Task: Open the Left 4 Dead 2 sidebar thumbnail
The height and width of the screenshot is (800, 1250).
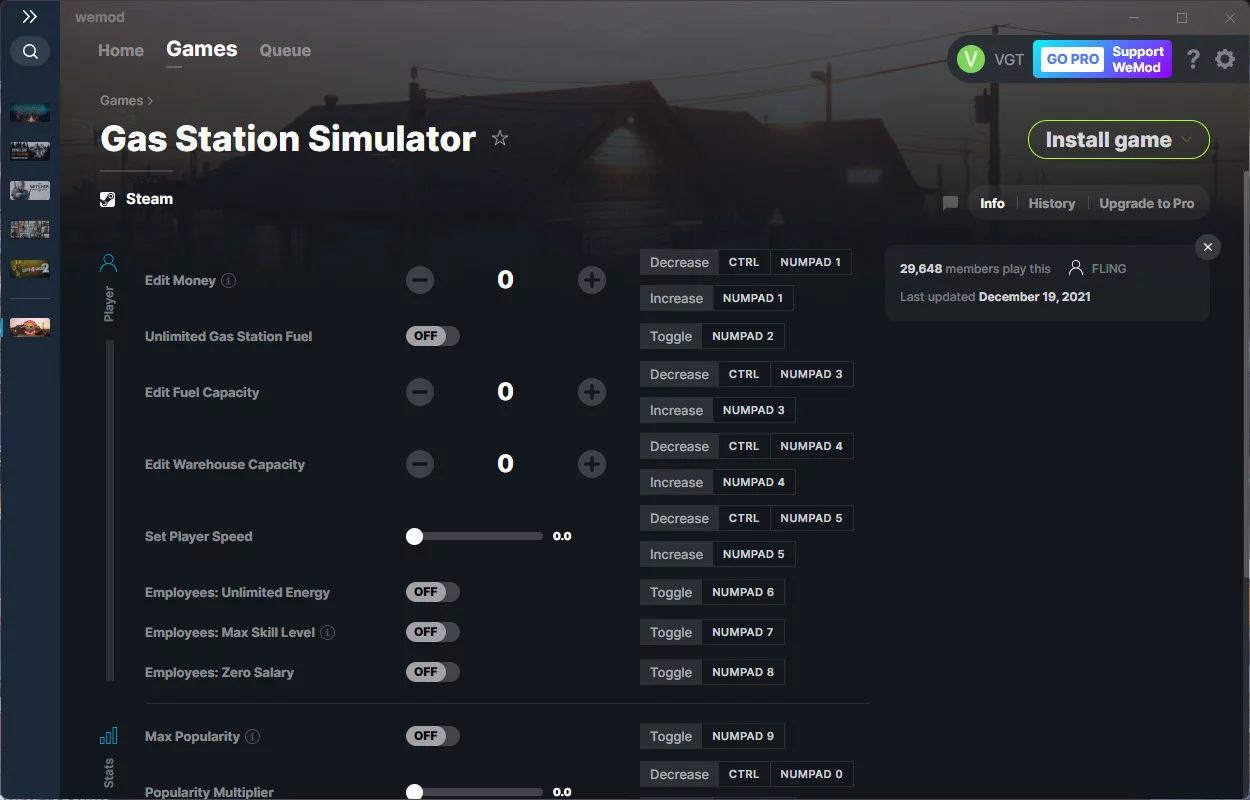Action: (30, 268)
